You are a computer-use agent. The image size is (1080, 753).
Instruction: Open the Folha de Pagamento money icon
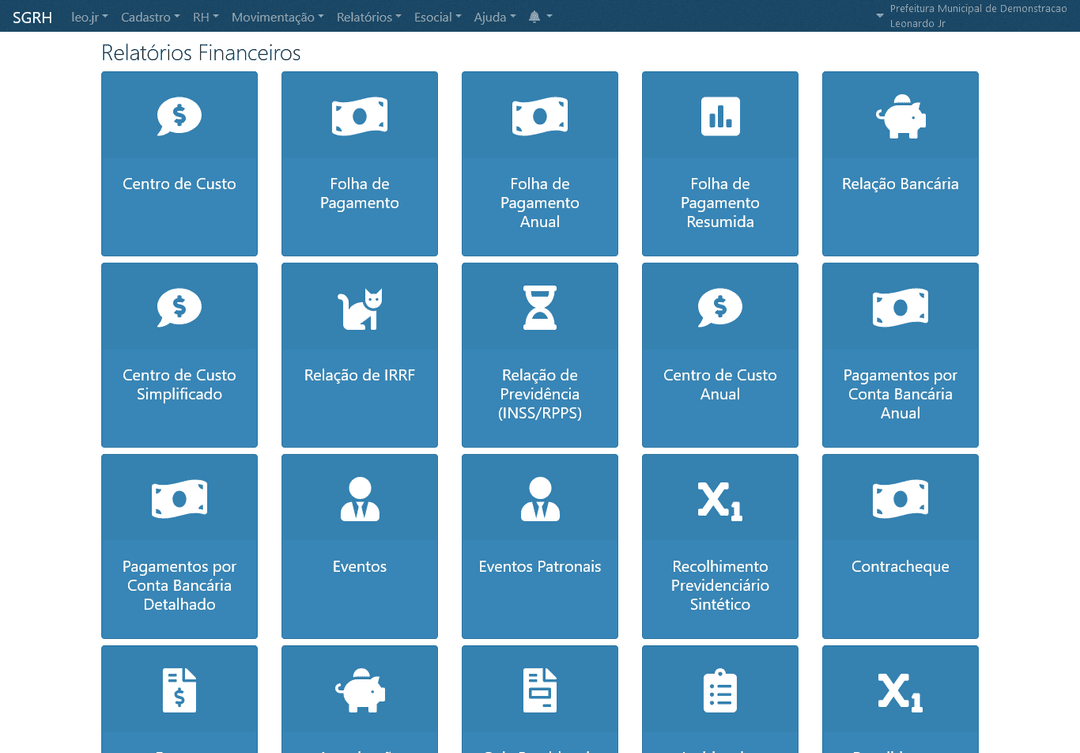[x=360, y=116]
